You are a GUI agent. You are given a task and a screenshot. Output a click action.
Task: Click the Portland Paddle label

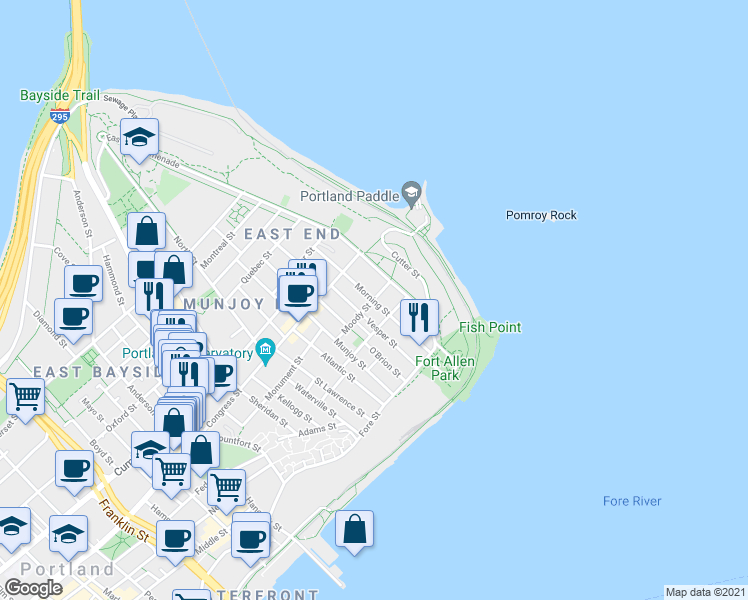click(349, 196)
